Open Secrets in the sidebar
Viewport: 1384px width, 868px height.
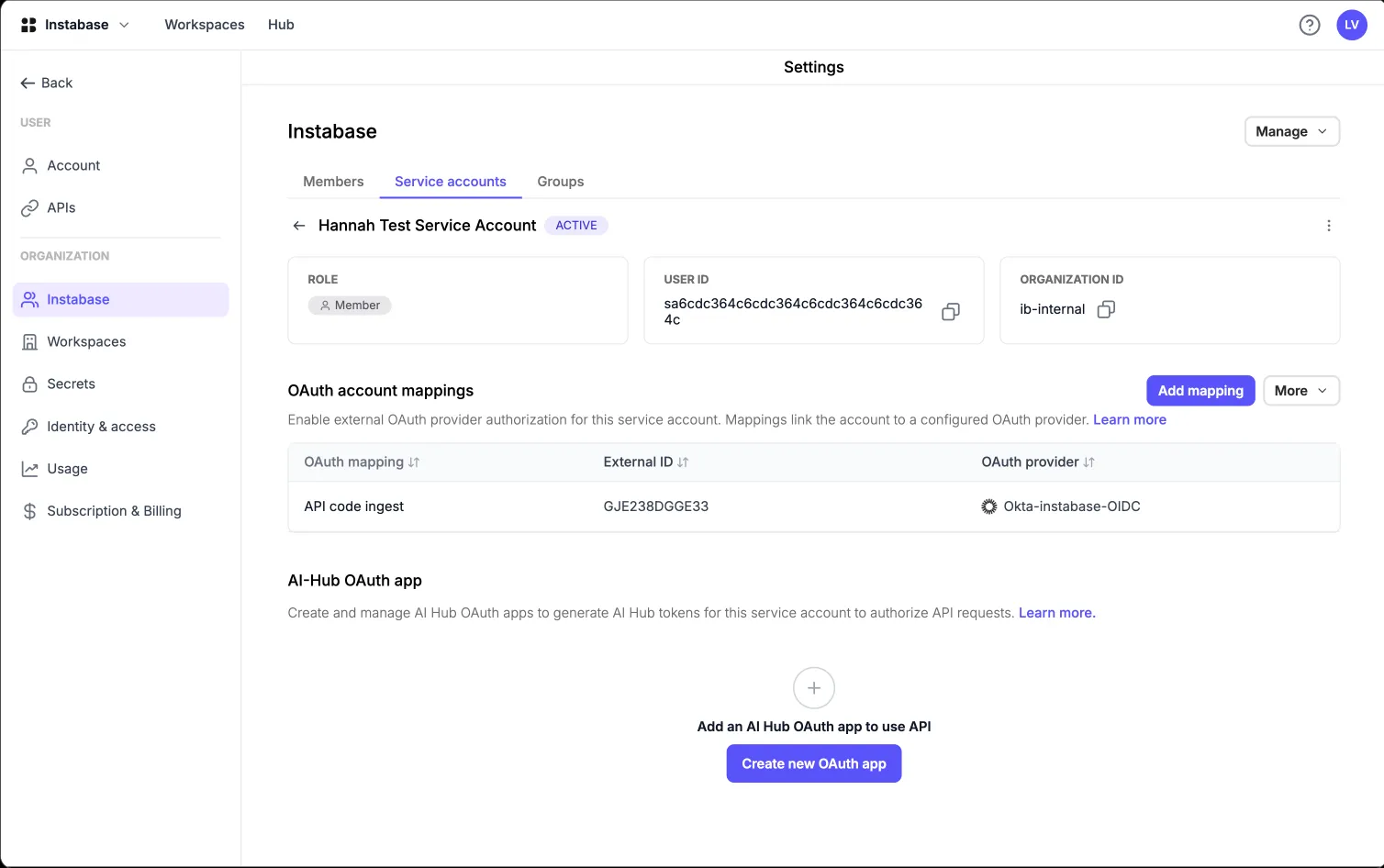(x=120, y=384)
